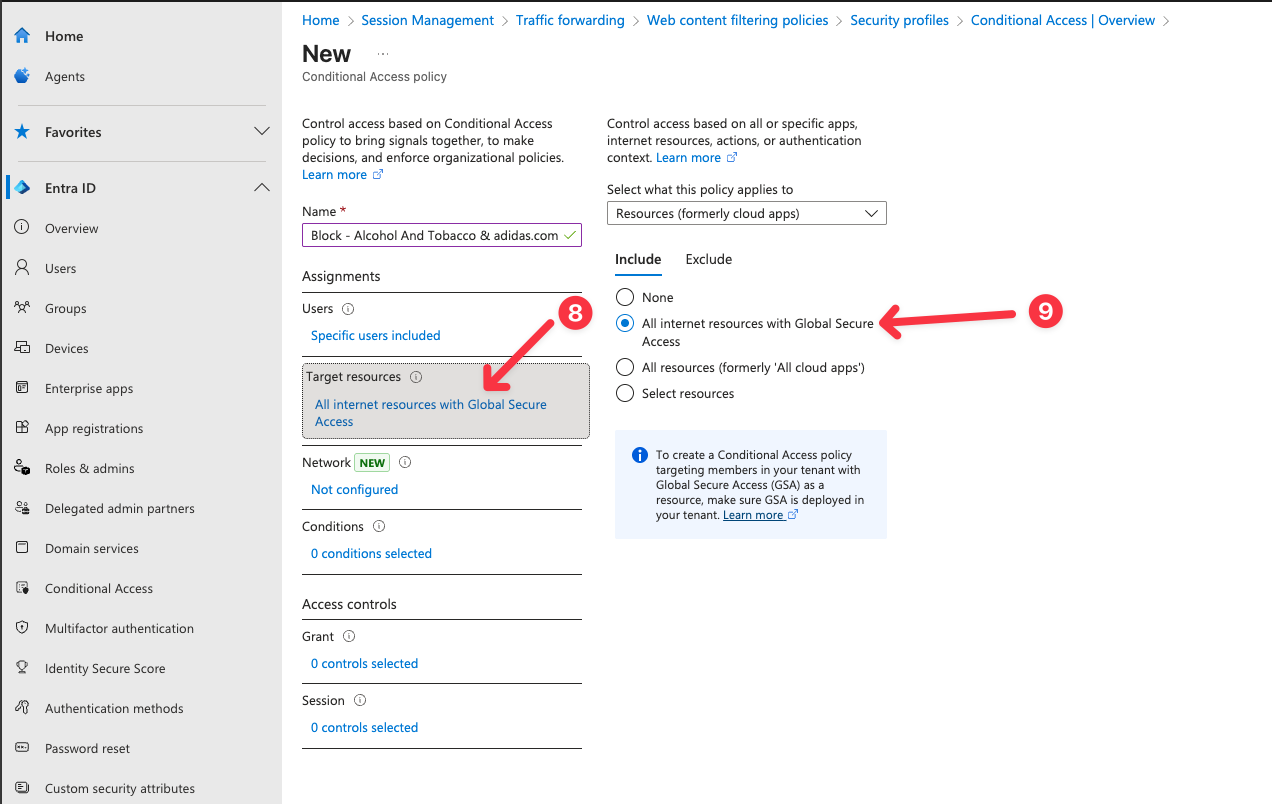Click the Groups icon in sidebar
Viewport: 1272px width, 804px height.
[22, 308]
